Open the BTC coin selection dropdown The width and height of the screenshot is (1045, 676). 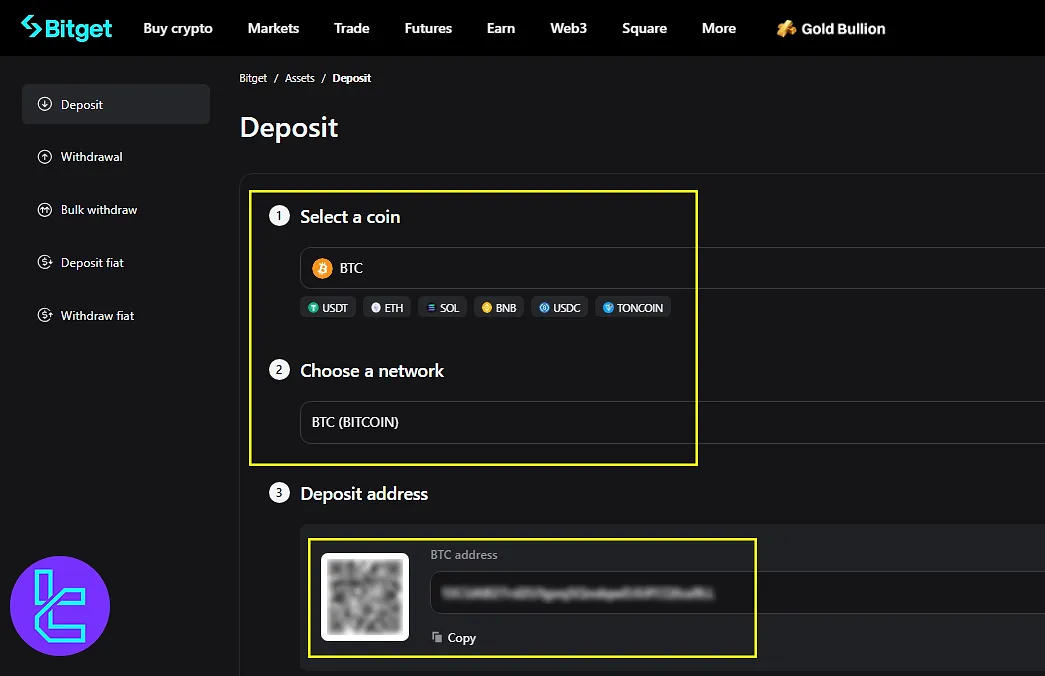(672, 268)
